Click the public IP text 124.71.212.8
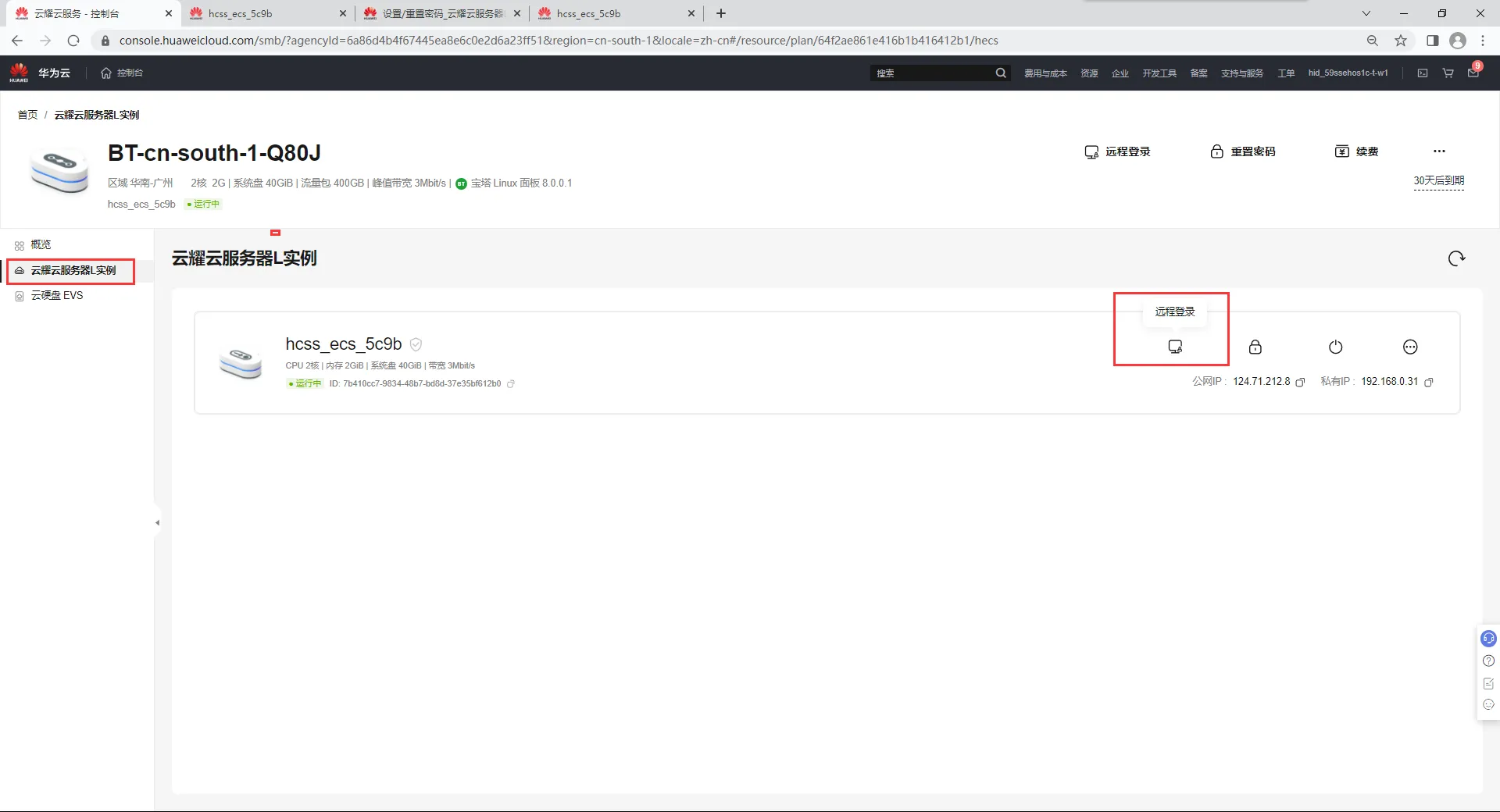 1262,382
